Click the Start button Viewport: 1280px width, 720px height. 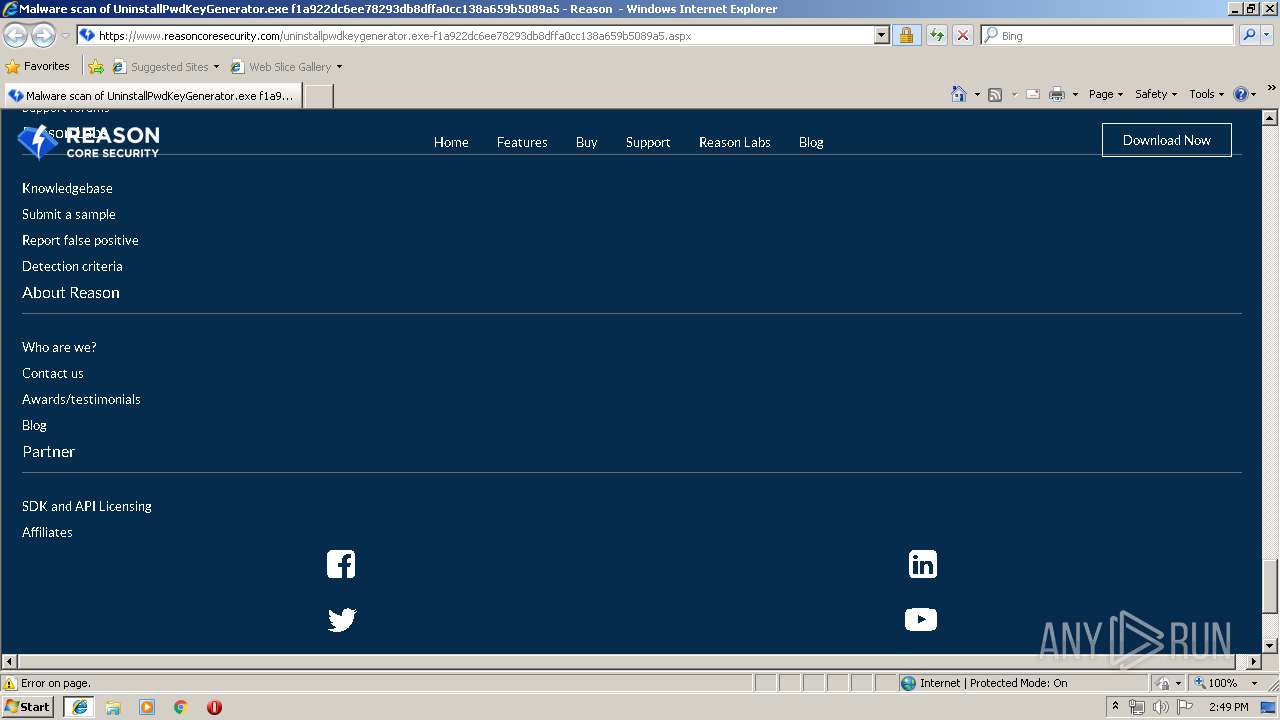(28, 707)
